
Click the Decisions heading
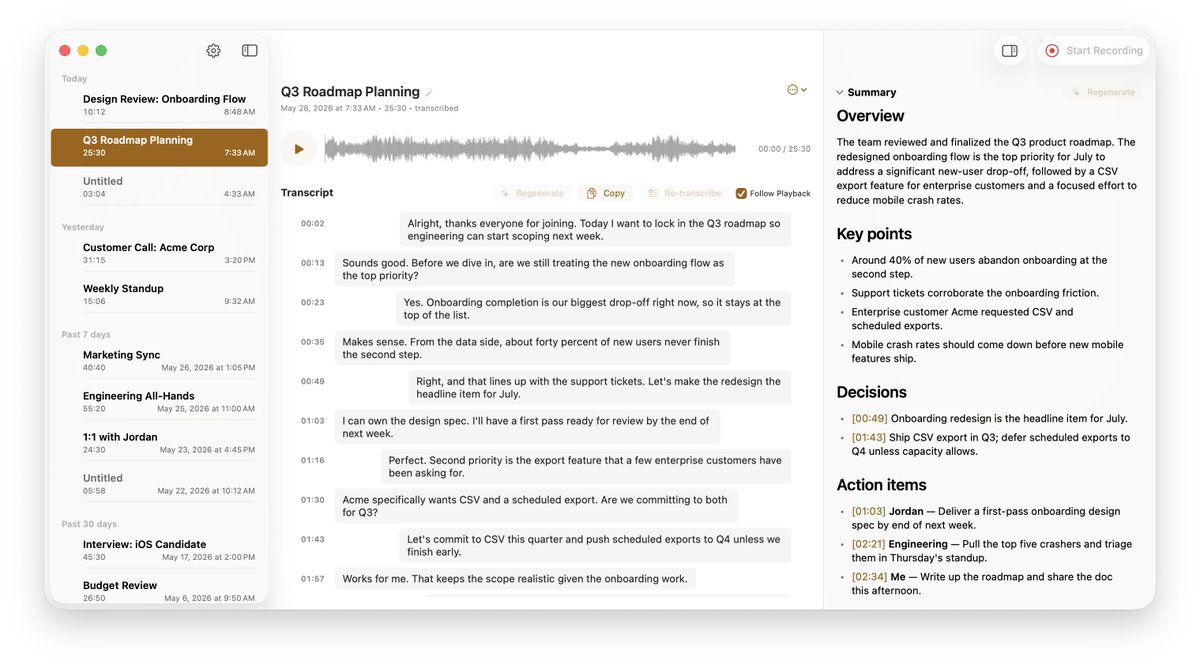click(872, 392)
